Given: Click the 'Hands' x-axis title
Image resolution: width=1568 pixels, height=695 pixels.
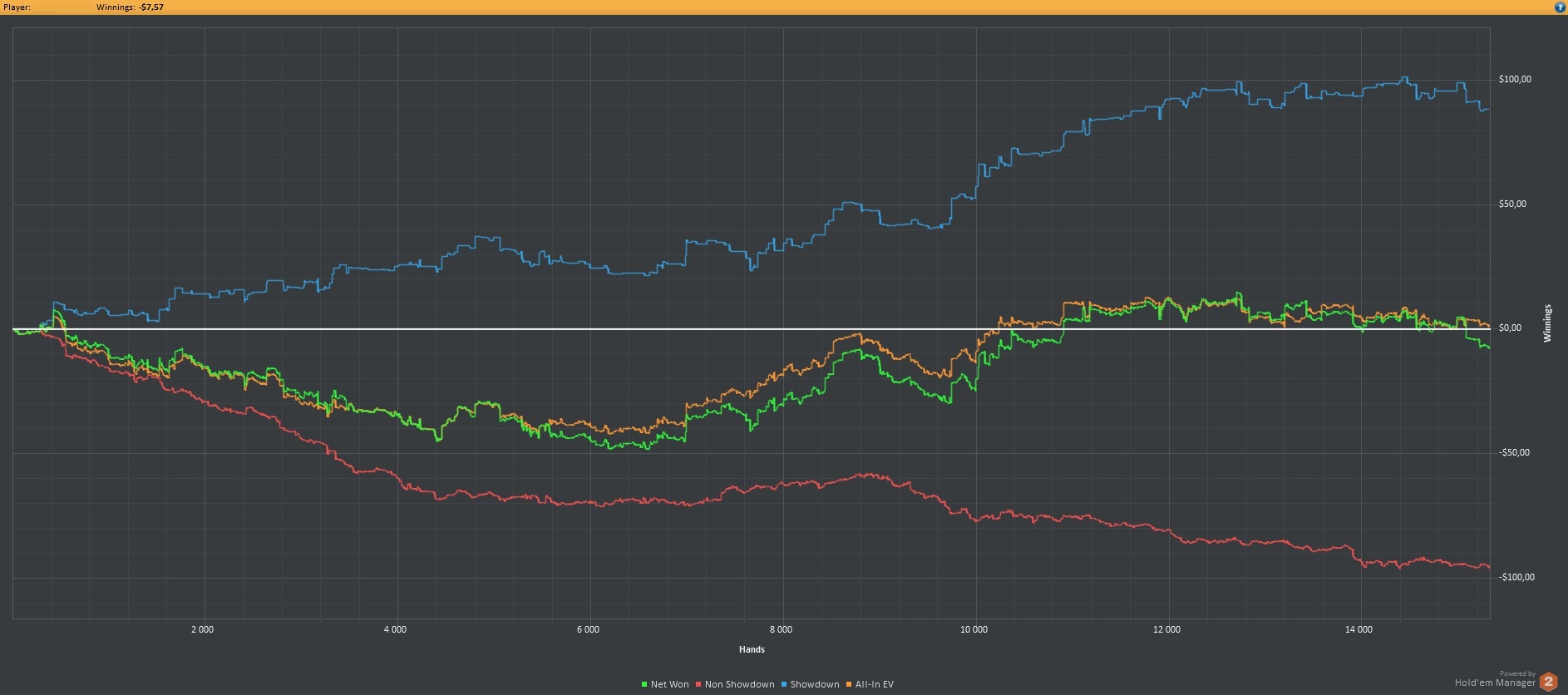Looking at the screenshot, I should point(752,649).
